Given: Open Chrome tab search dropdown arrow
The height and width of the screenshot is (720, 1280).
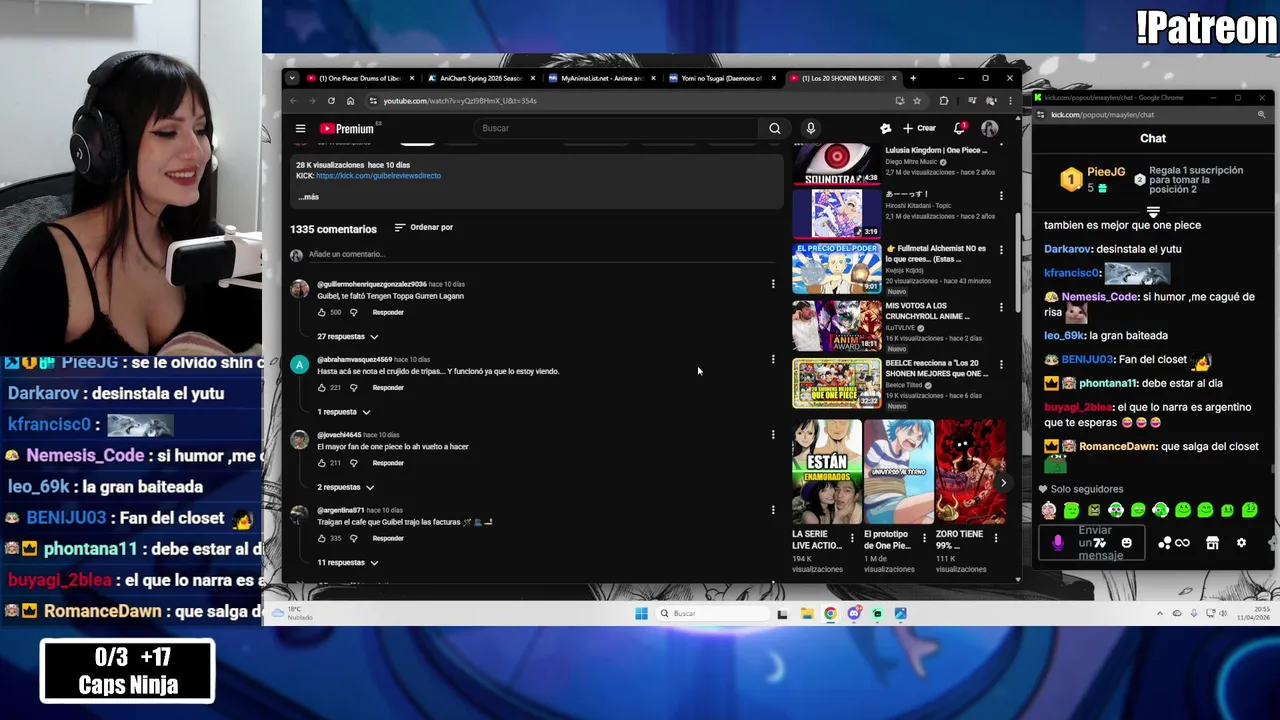Looking at the screenshot, I should point(292,78).
